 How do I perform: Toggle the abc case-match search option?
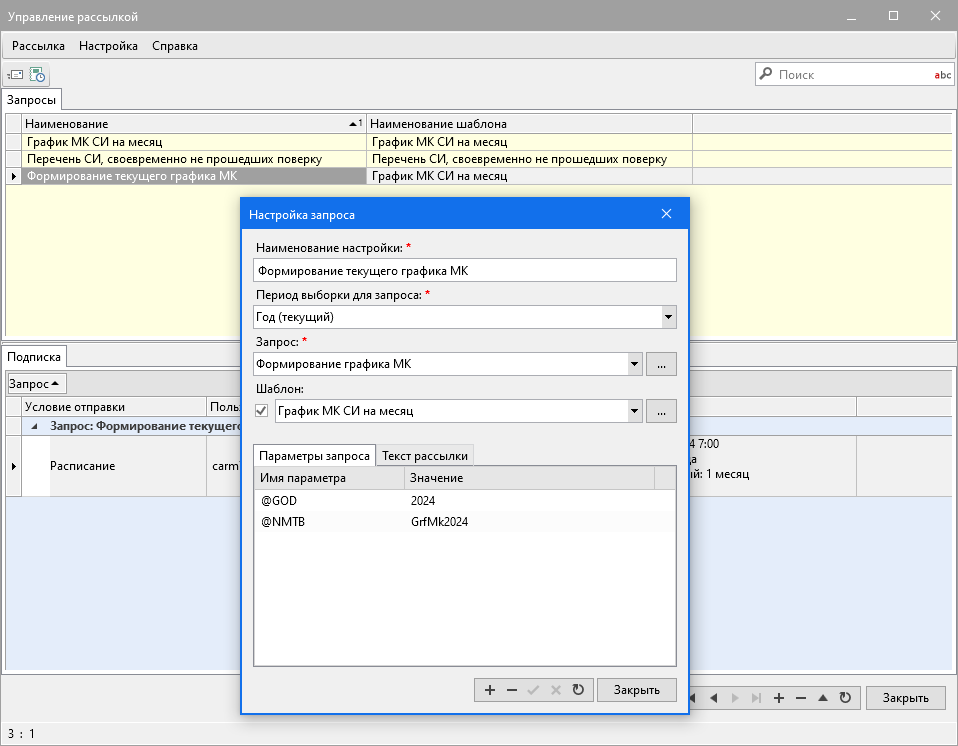(942, 75)
